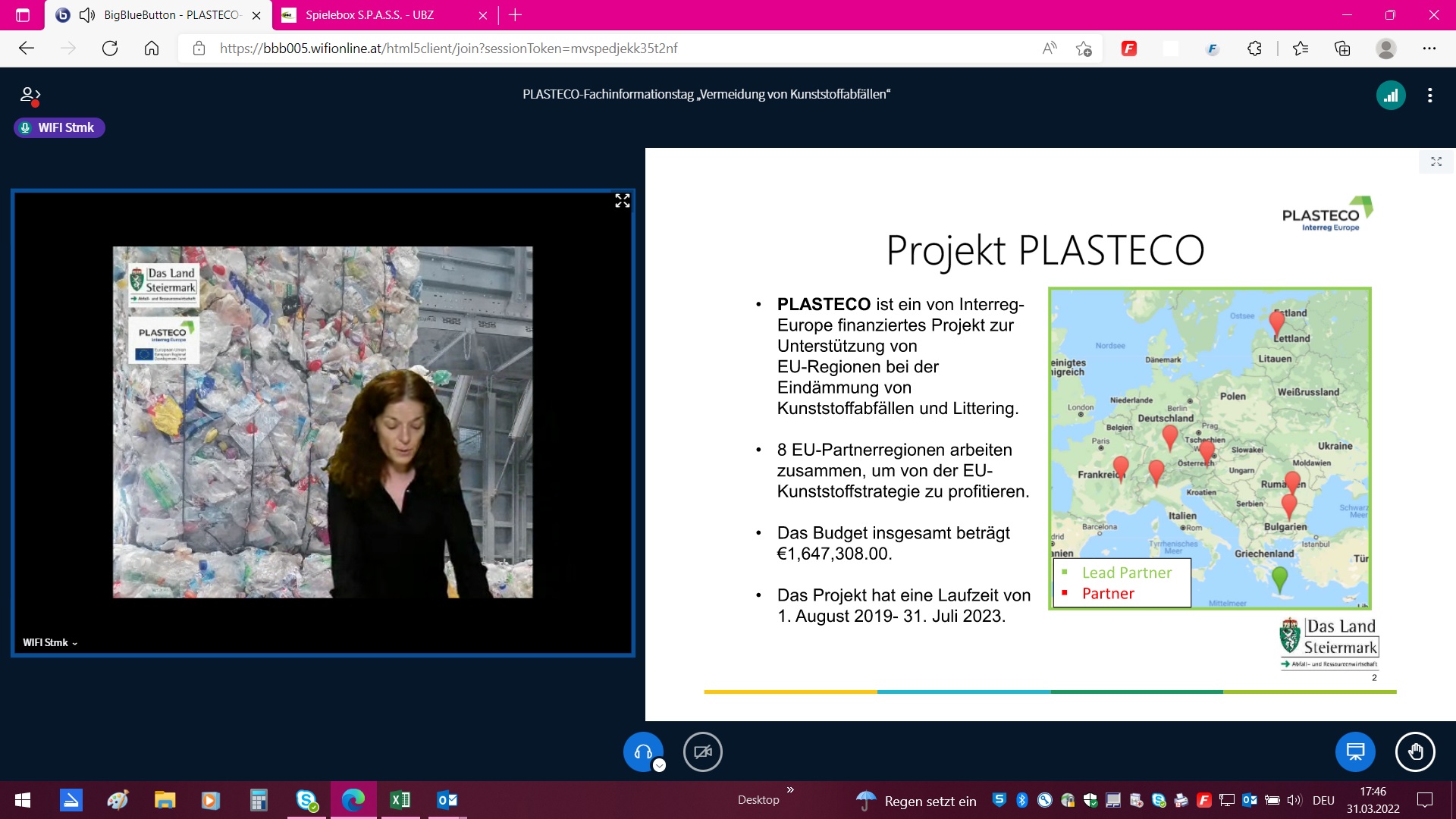Screen dimensions: 1456x819
Task: Open printer tray icon
Action: coord(1181,800)
